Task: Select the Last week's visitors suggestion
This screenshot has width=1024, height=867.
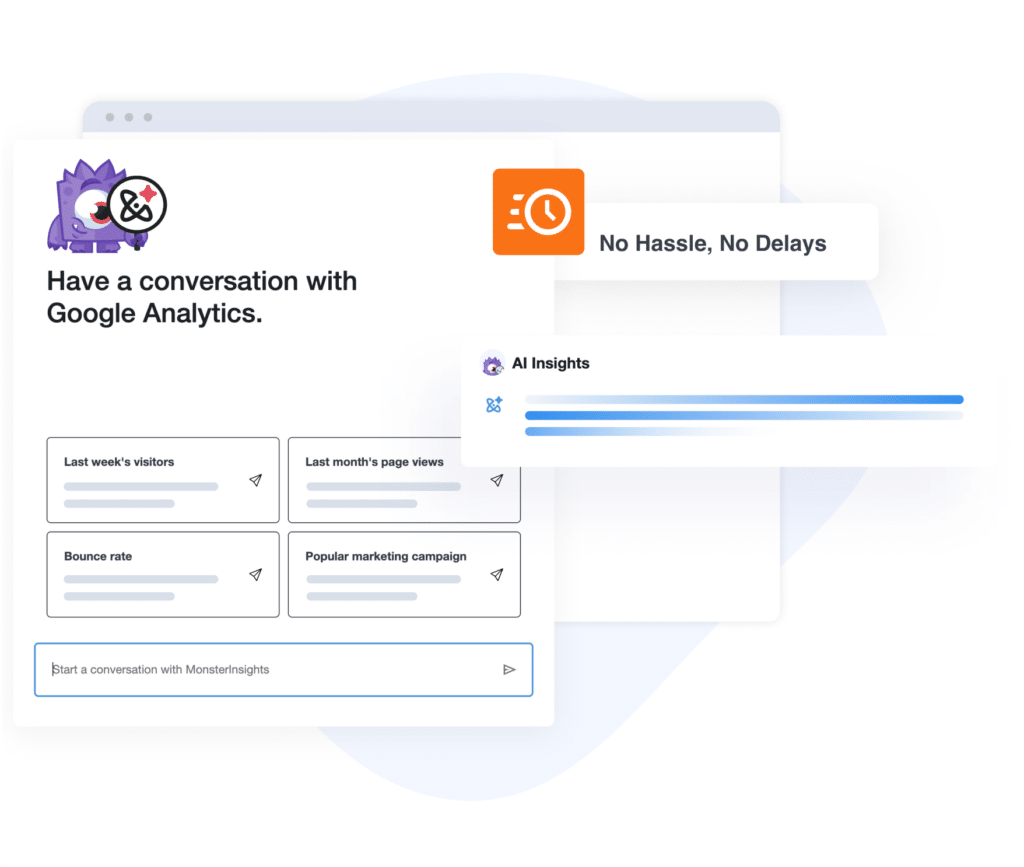Action: [x=163, y=480]
